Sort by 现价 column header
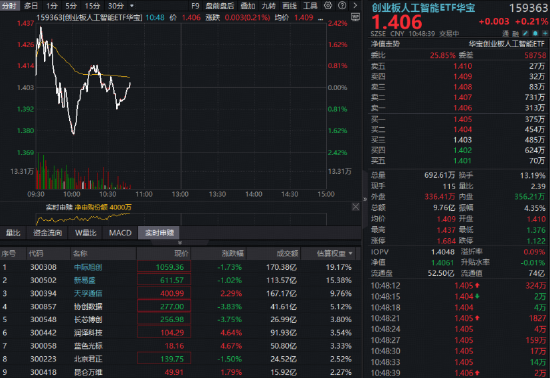The image size is (550, 378). click(181, 253)
